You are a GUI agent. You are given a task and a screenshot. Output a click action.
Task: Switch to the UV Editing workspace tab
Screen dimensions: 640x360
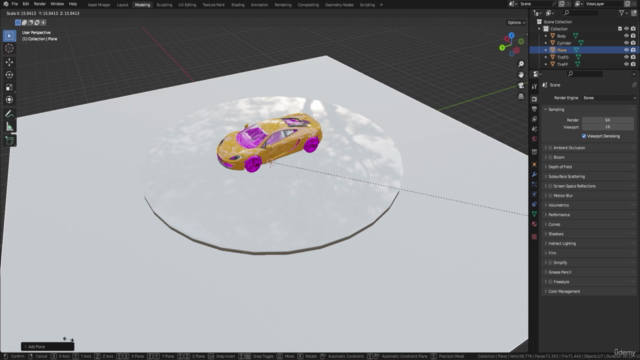click(187, 5)
